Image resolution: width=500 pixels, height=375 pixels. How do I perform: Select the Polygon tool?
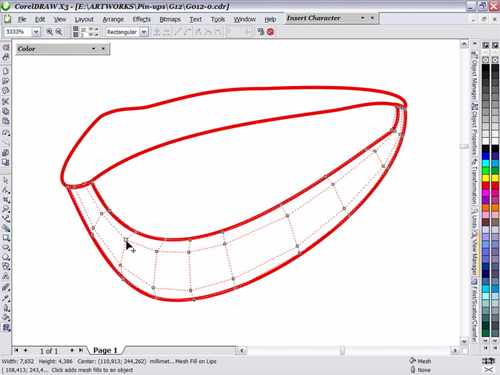6,257
